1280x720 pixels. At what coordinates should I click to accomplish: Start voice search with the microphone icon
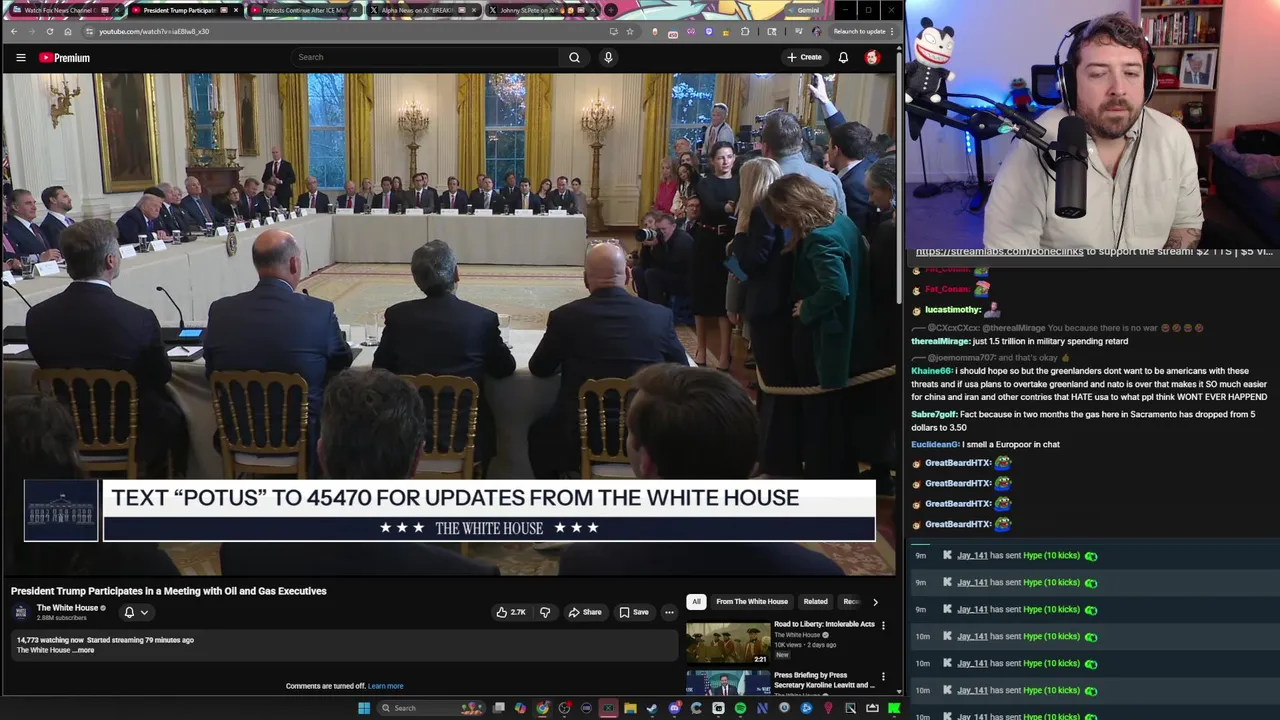pyautogui.click(x=608, y=57)
